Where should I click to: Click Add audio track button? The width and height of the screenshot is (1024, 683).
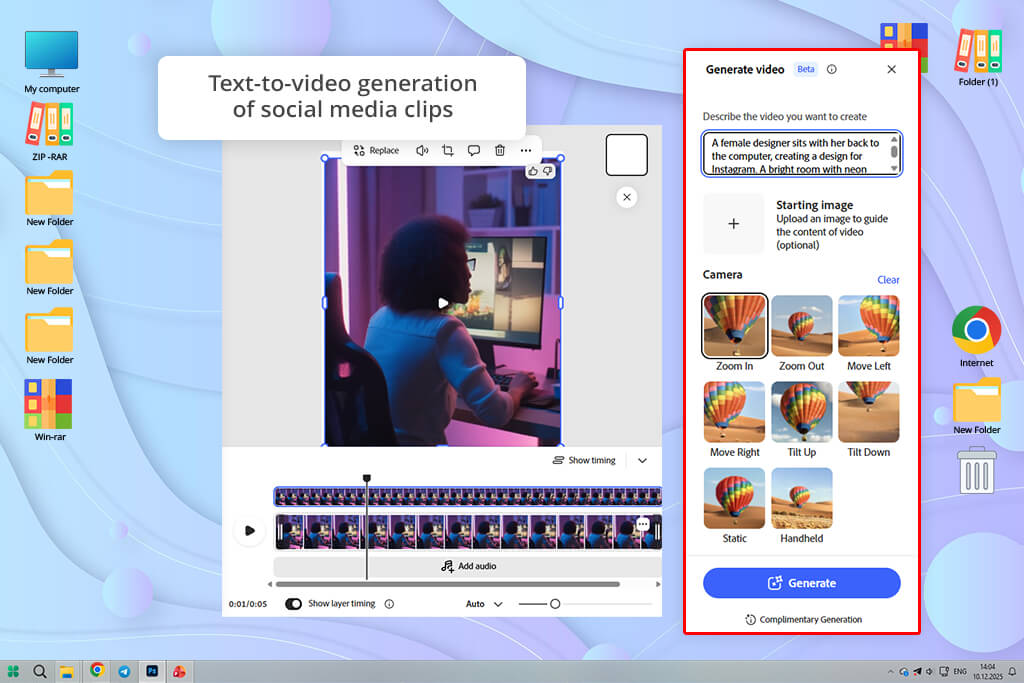click(468, 566)
